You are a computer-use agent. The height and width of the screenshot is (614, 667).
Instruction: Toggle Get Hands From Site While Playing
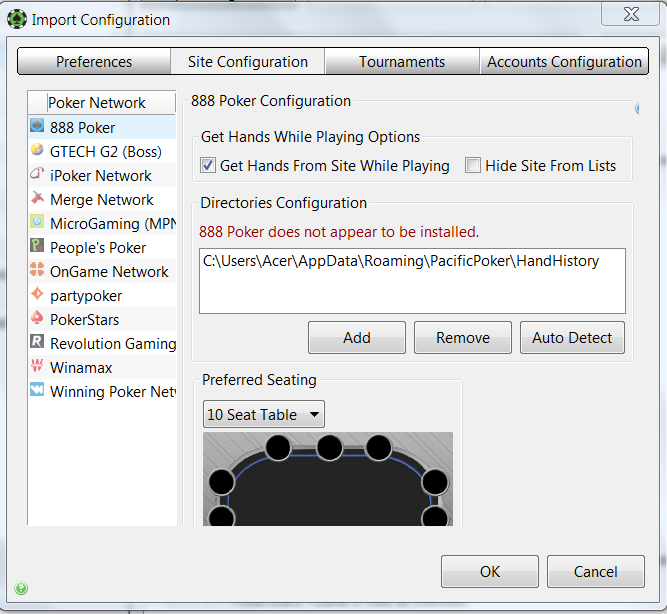tap(208, 165)
